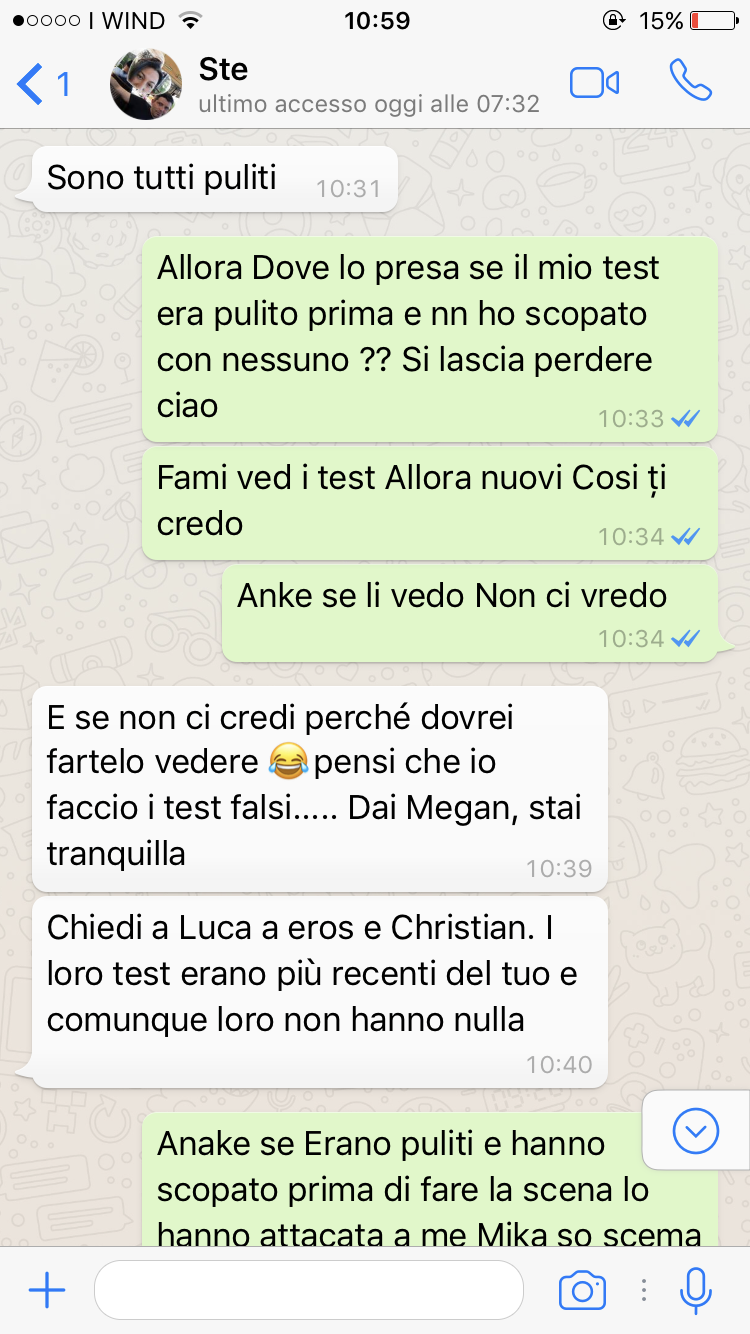Image resolution: width=750 pixels, height=1334 pixels.
Task: Open contact info via Ste's name
Action: [223, 70]
